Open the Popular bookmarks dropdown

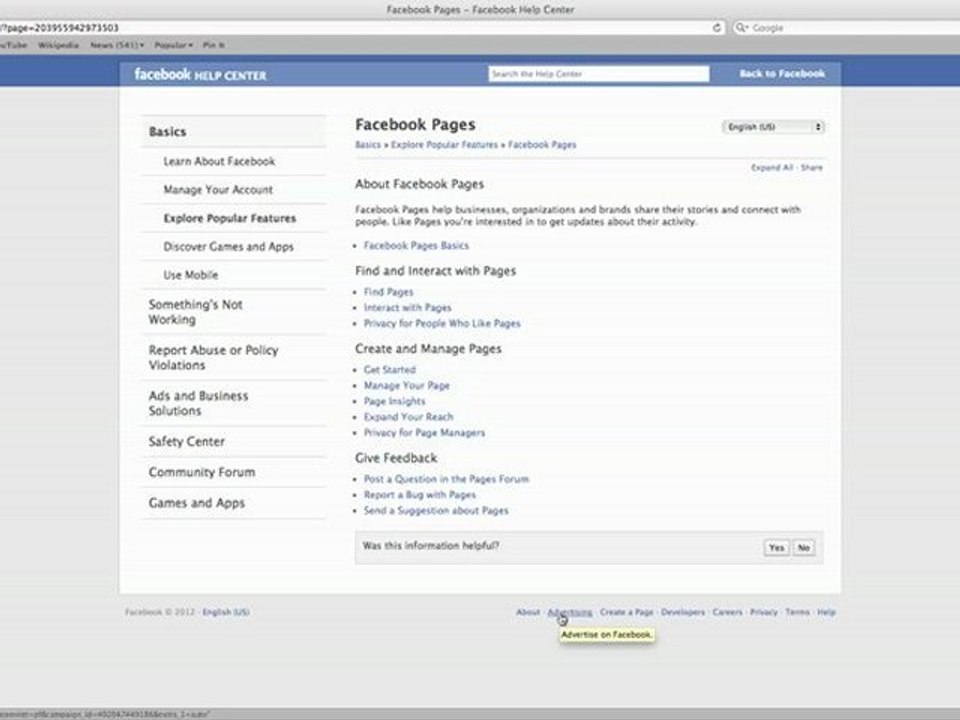[x=173, y=45]
